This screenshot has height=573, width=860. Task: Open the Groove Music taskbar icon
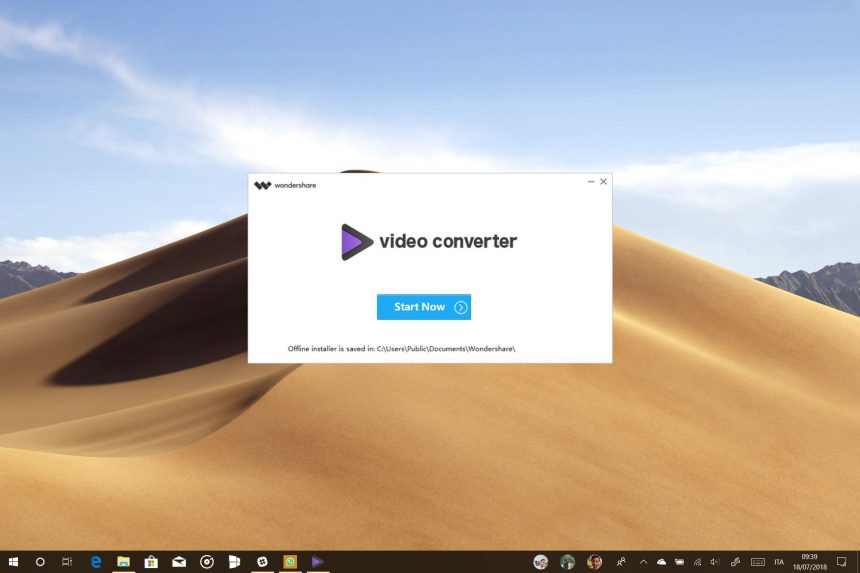tap(207, 561)
